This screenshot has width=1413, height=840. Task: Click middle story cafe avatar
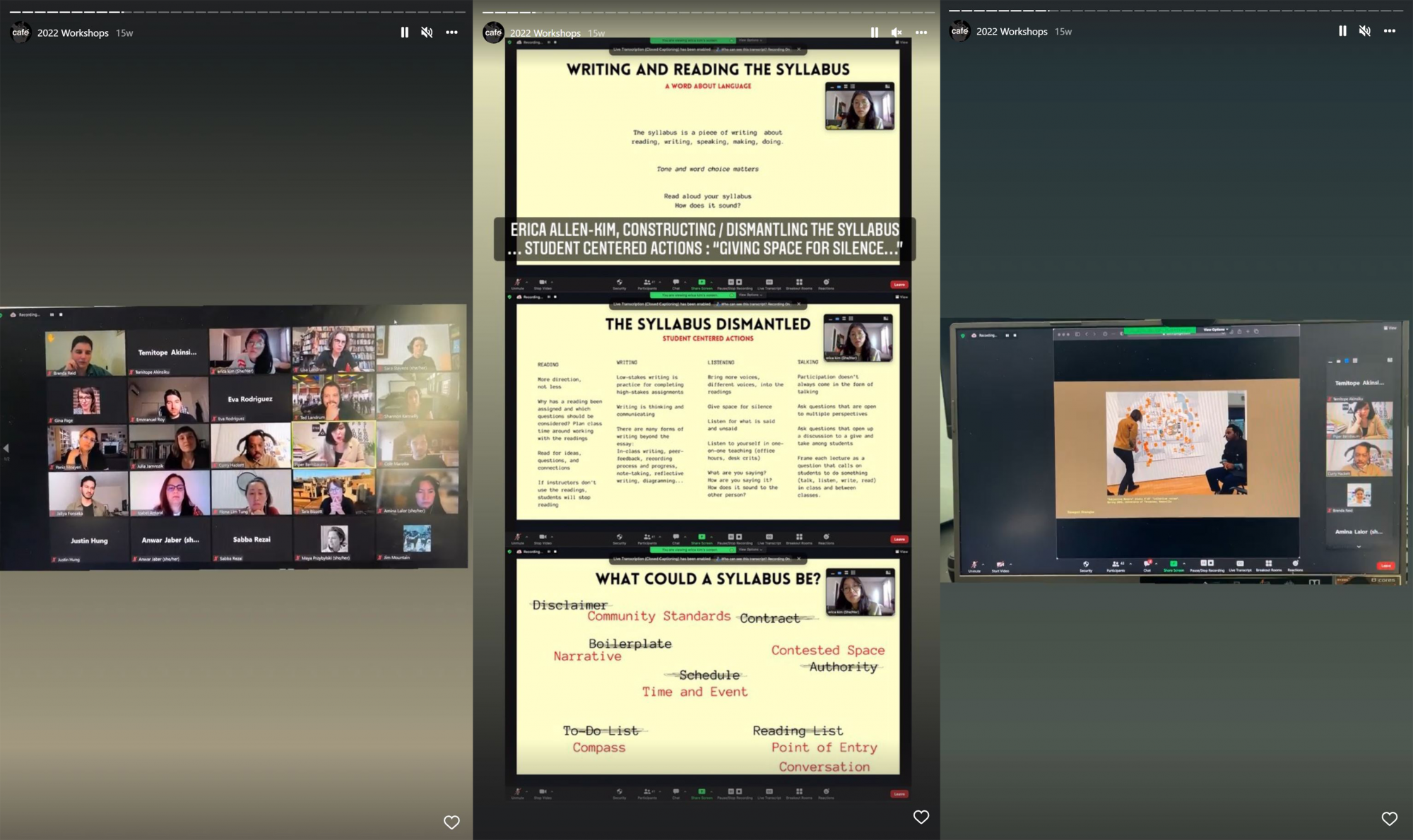click(x=493, y=32)
